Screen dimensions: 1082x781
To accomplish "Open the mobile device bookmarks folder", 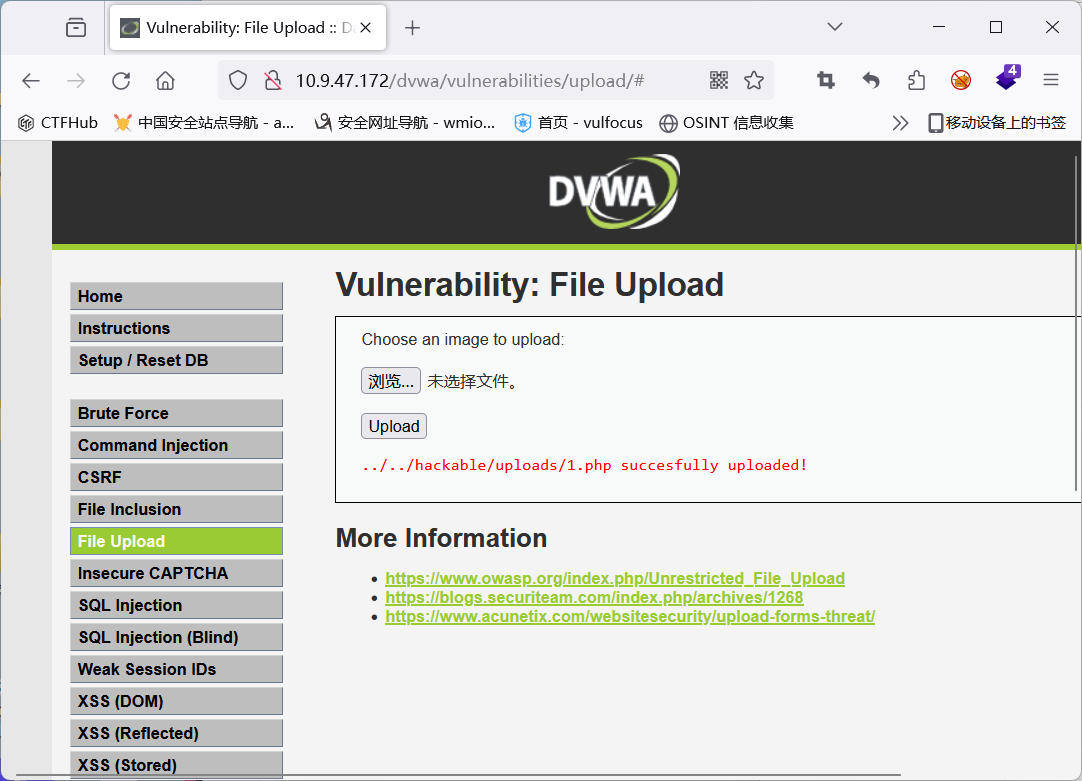I will coord(997,123).
